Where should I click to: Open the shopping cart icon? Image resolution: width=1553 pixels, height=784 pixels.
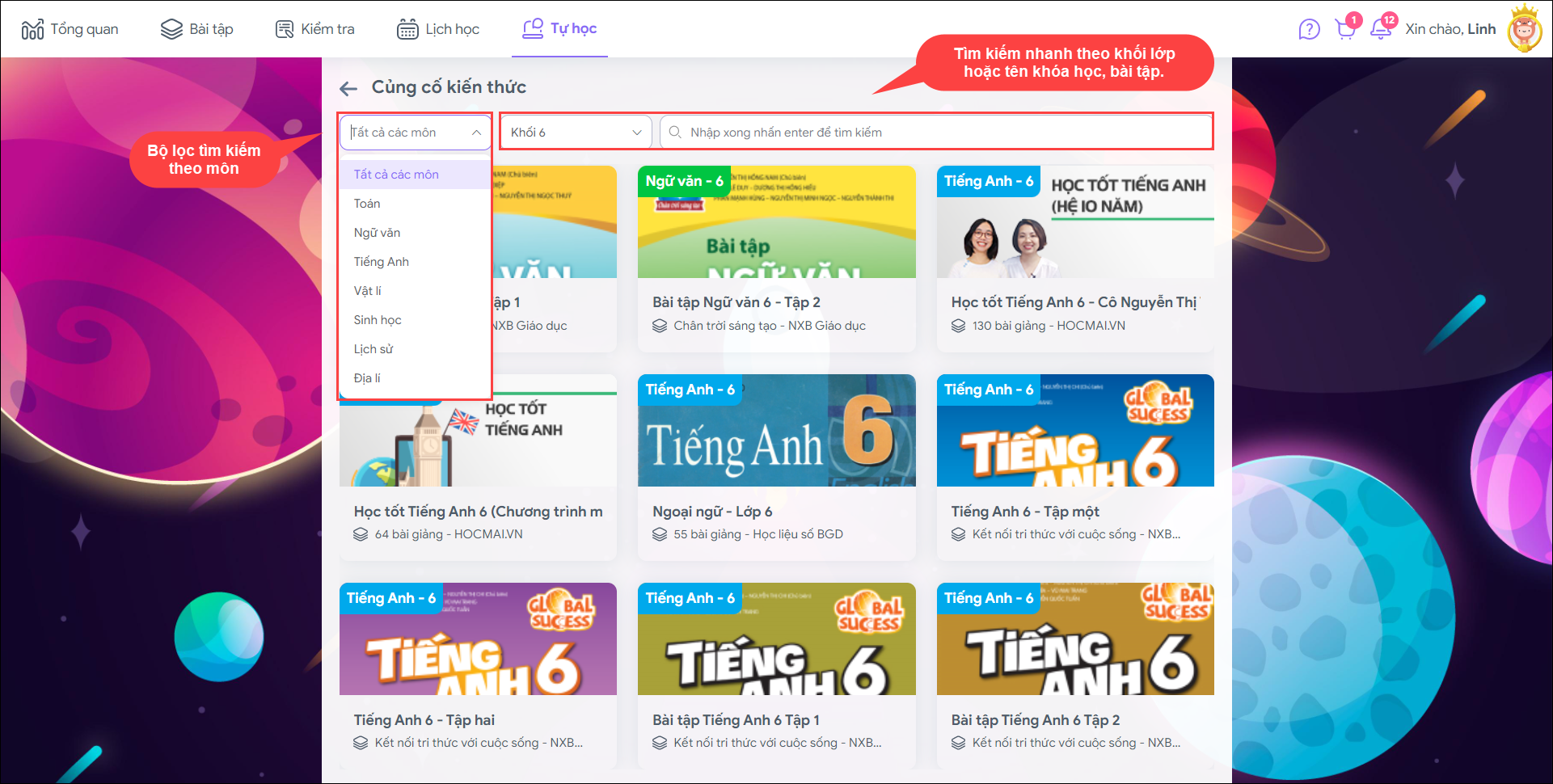pyautogui.click(x=1346, y=29)
